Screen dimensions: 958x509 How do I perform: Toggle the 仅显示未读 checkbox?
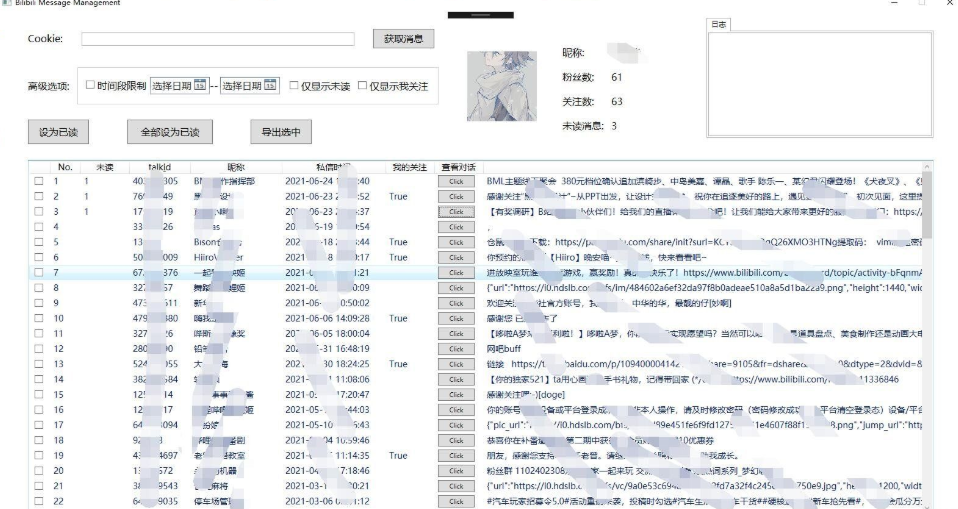click(x=293, y=86)
